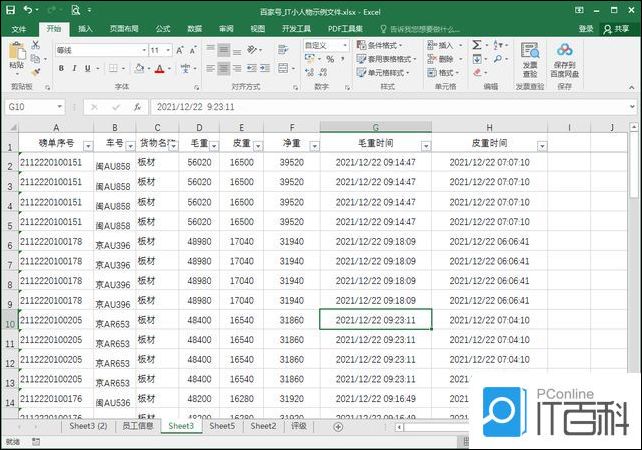
Task: Click the Save icon in quick access toolbar
Action: coord(10,10)
